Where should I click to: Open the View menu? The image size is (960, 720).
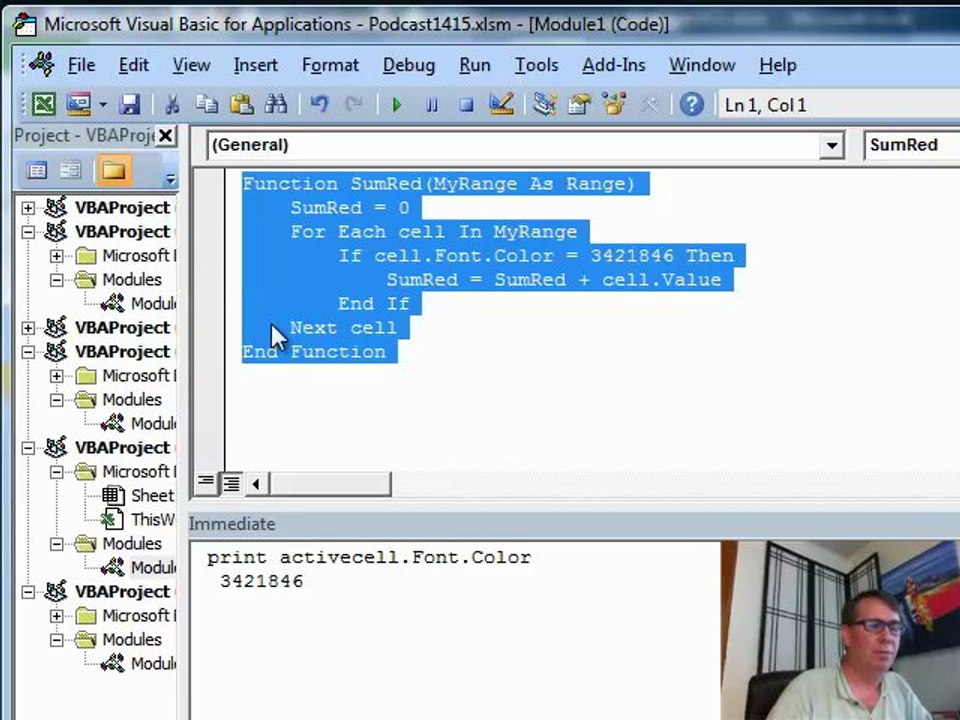click(191, 65)
